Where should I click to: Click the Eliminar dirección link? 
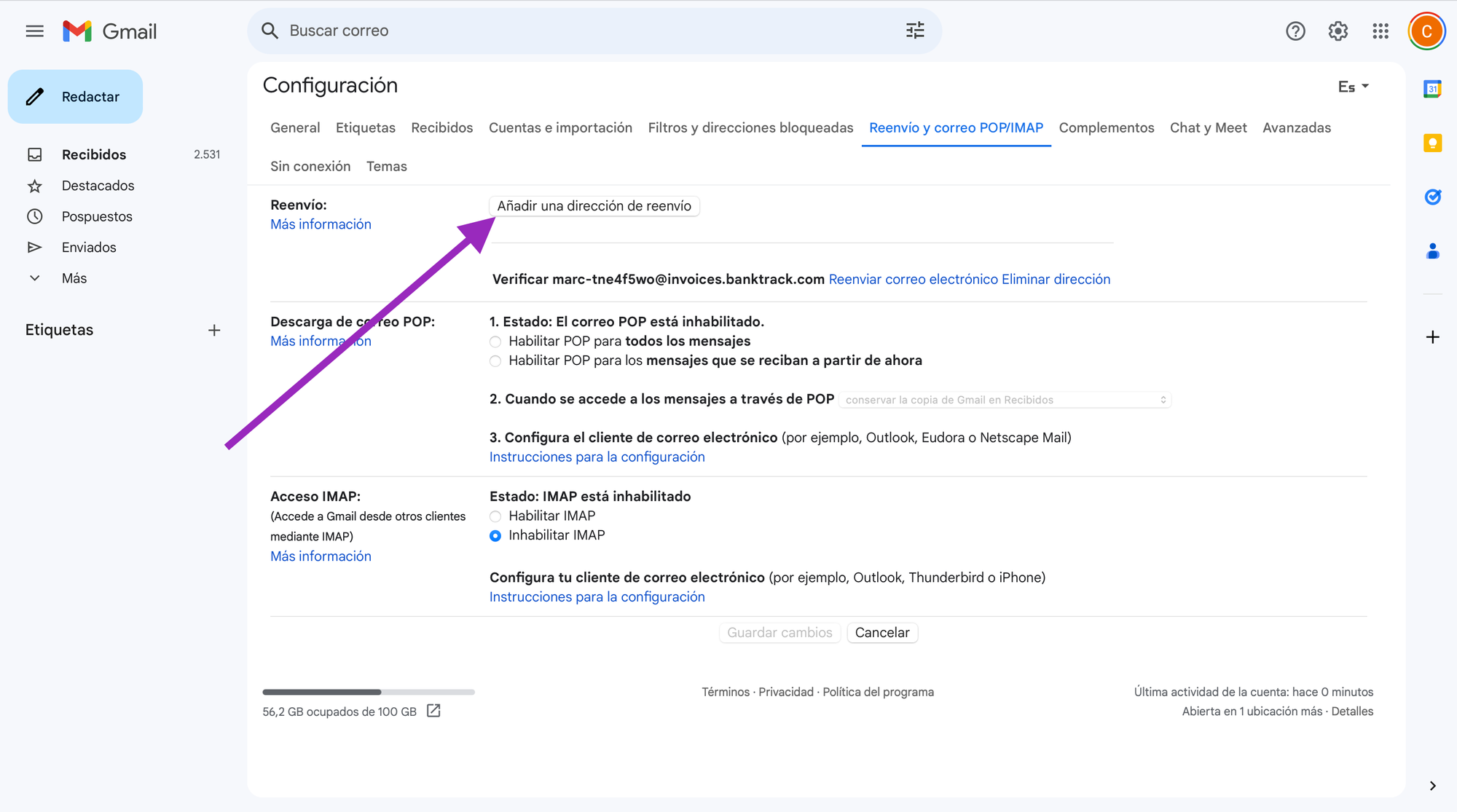pos(1056,280)
